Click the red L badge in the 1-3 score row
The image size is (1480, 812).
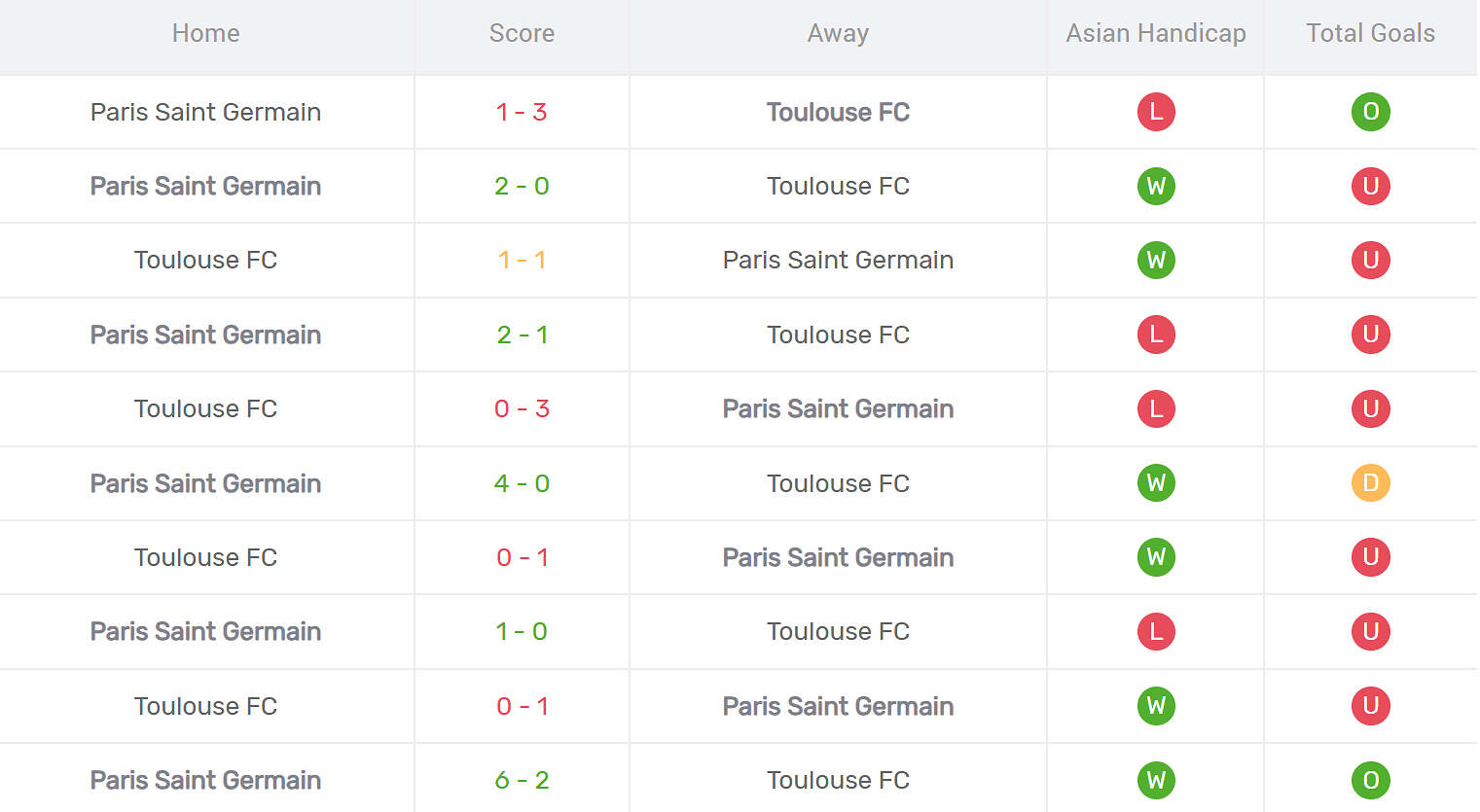click(x=1156, y=112)
